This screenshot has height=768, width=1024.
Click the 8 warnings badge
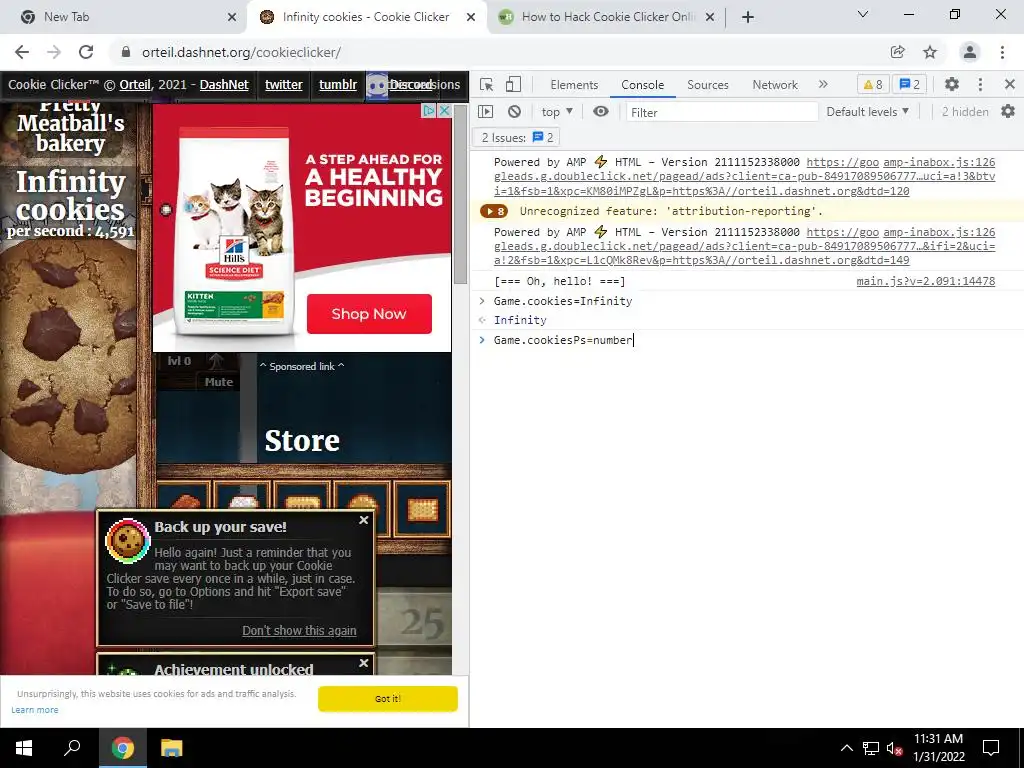click(873, 84)
